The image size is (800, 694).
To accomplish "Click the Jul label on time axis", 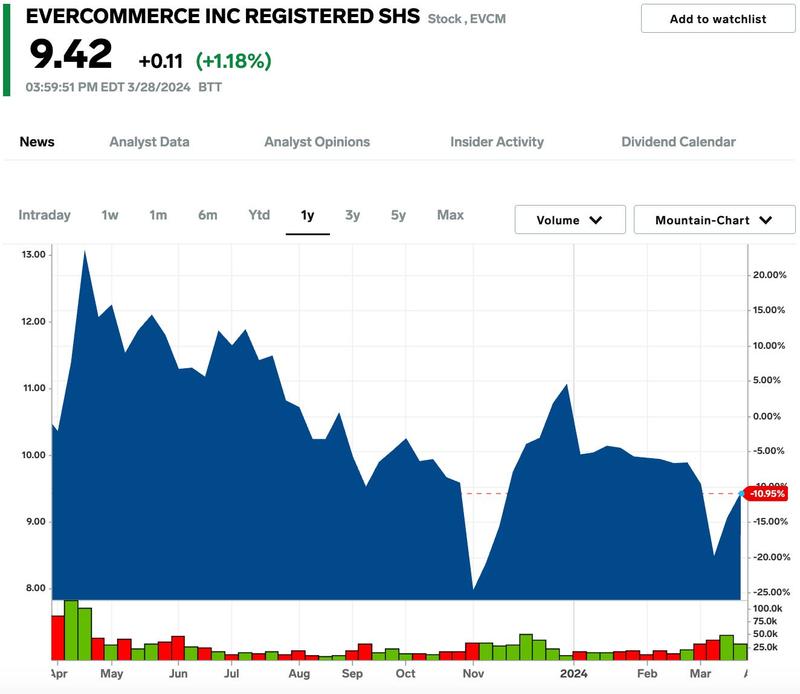I will tap(231, 674).
